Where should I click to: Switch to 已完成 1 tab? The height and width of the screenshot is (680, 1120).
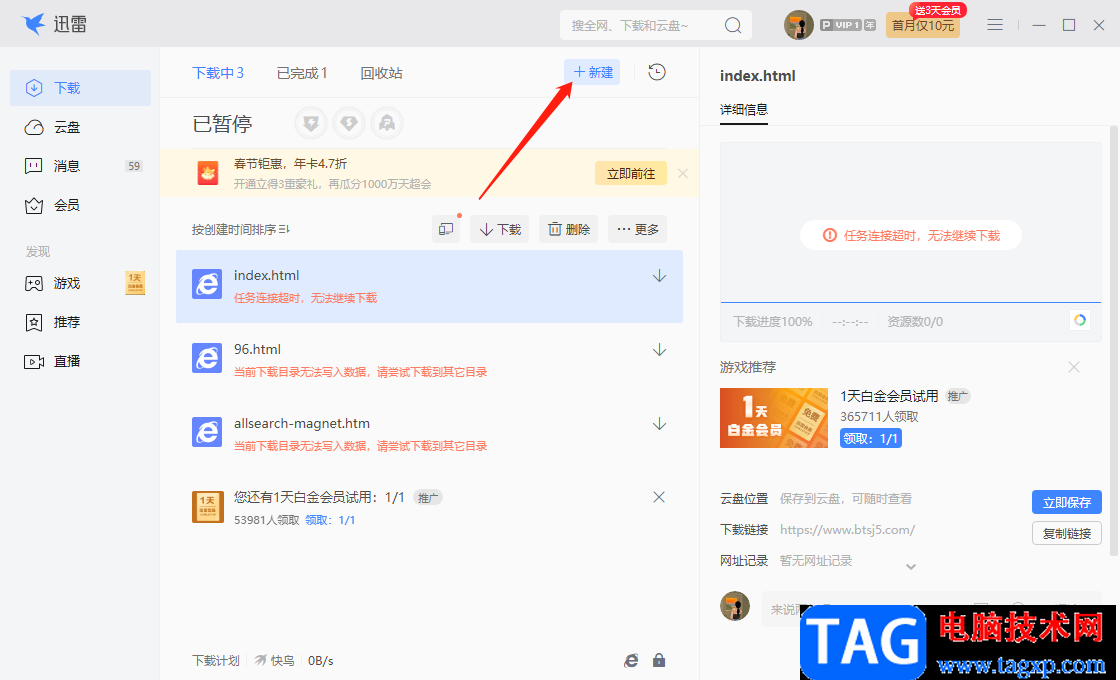pos(301,73)
